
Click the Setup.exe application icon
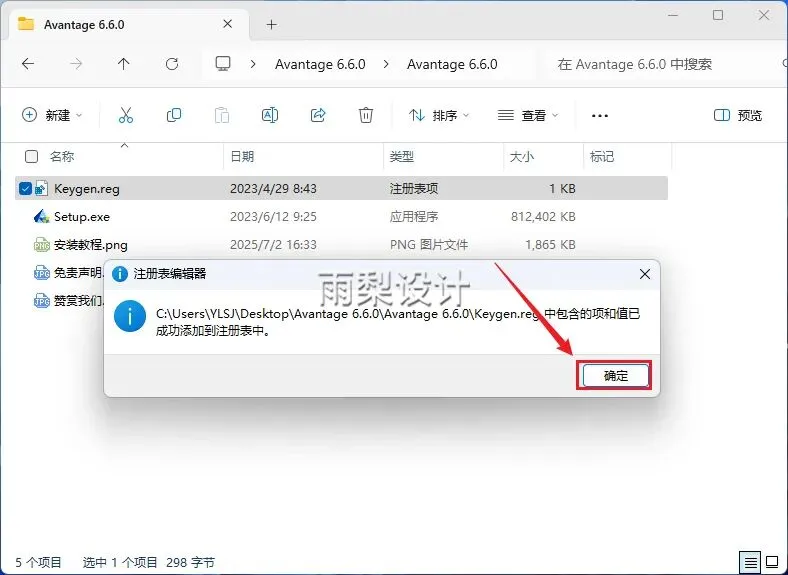pos(42,217)
